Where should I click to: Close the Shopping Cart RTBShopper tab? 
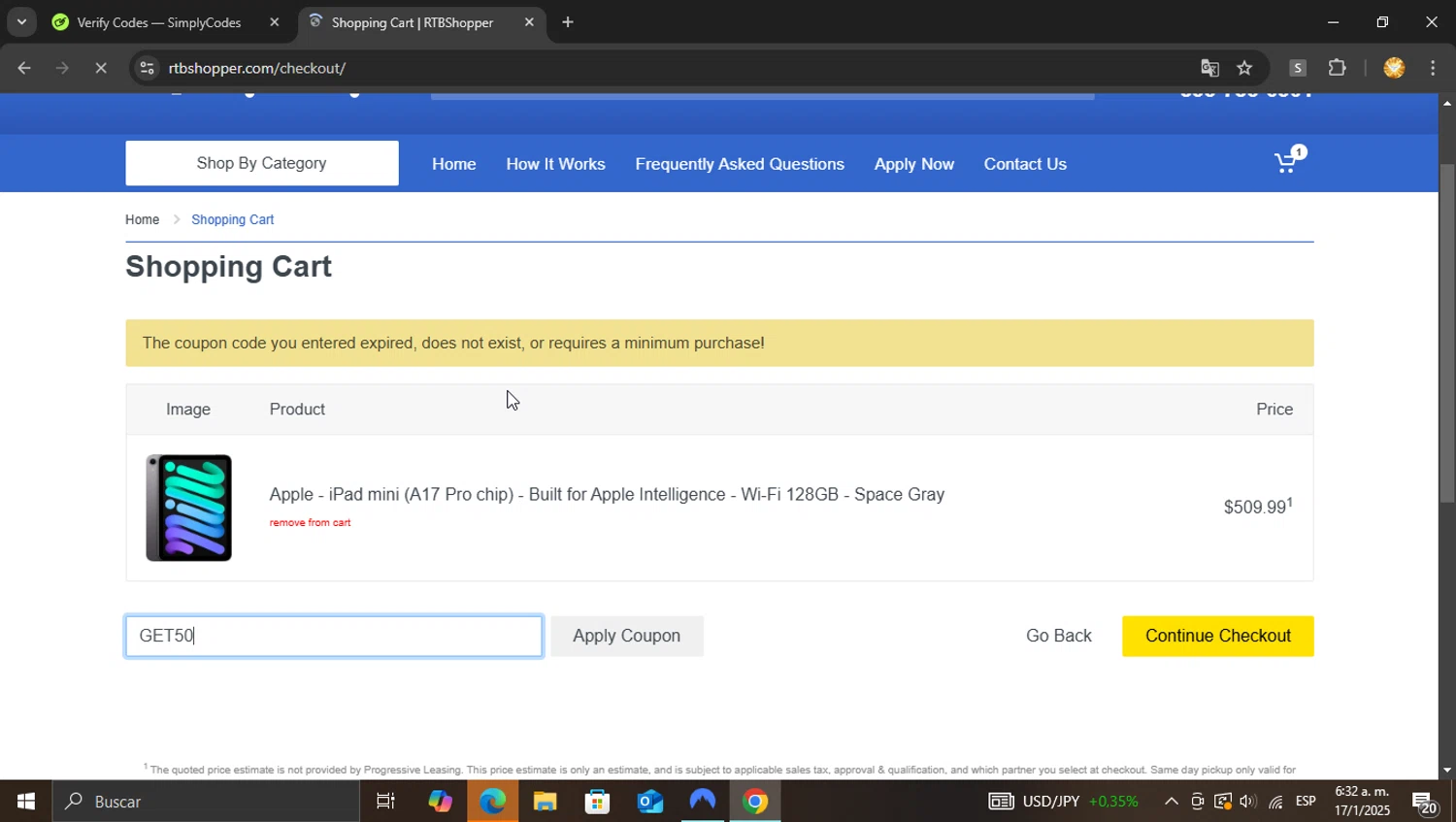coord(529,22)
